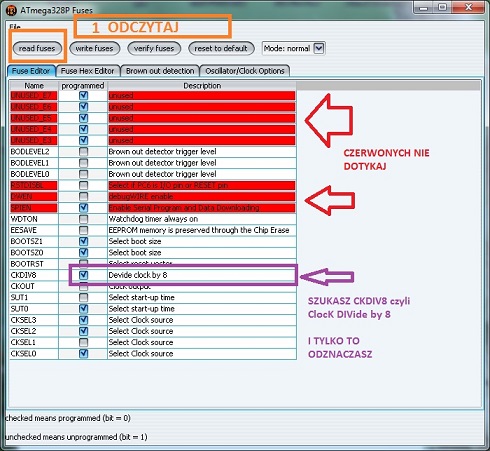Click the Description column header

coord(202,86)
